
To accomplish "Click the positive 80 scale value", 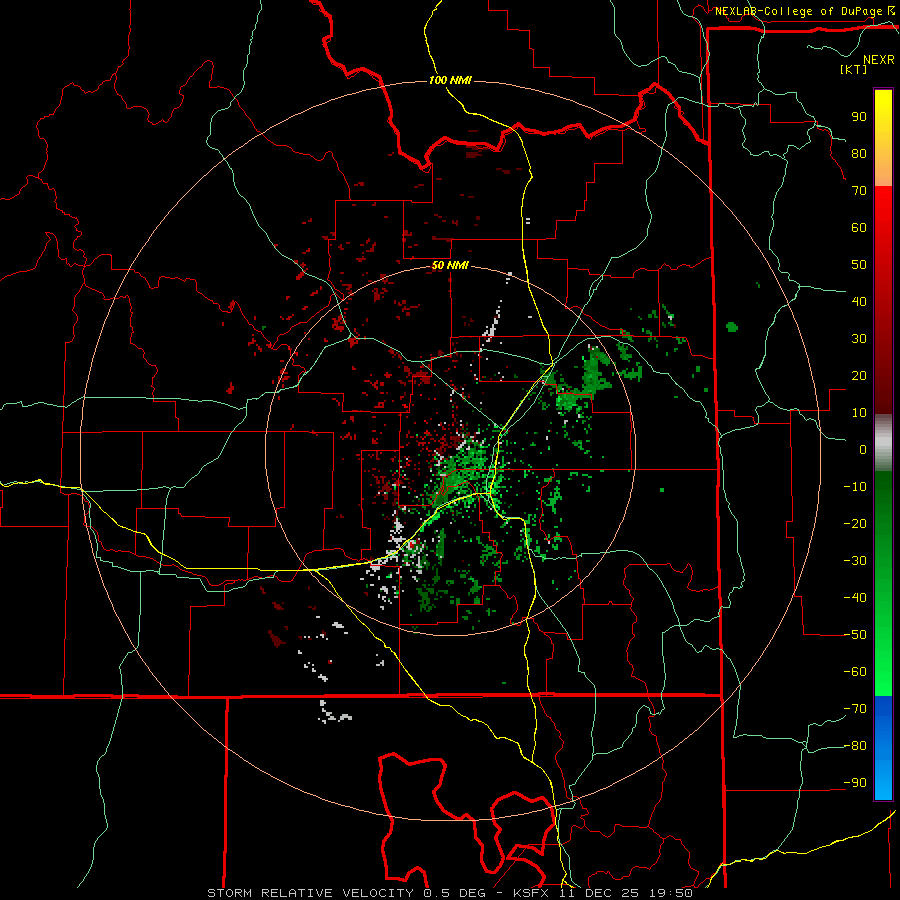I will [859, 153].
